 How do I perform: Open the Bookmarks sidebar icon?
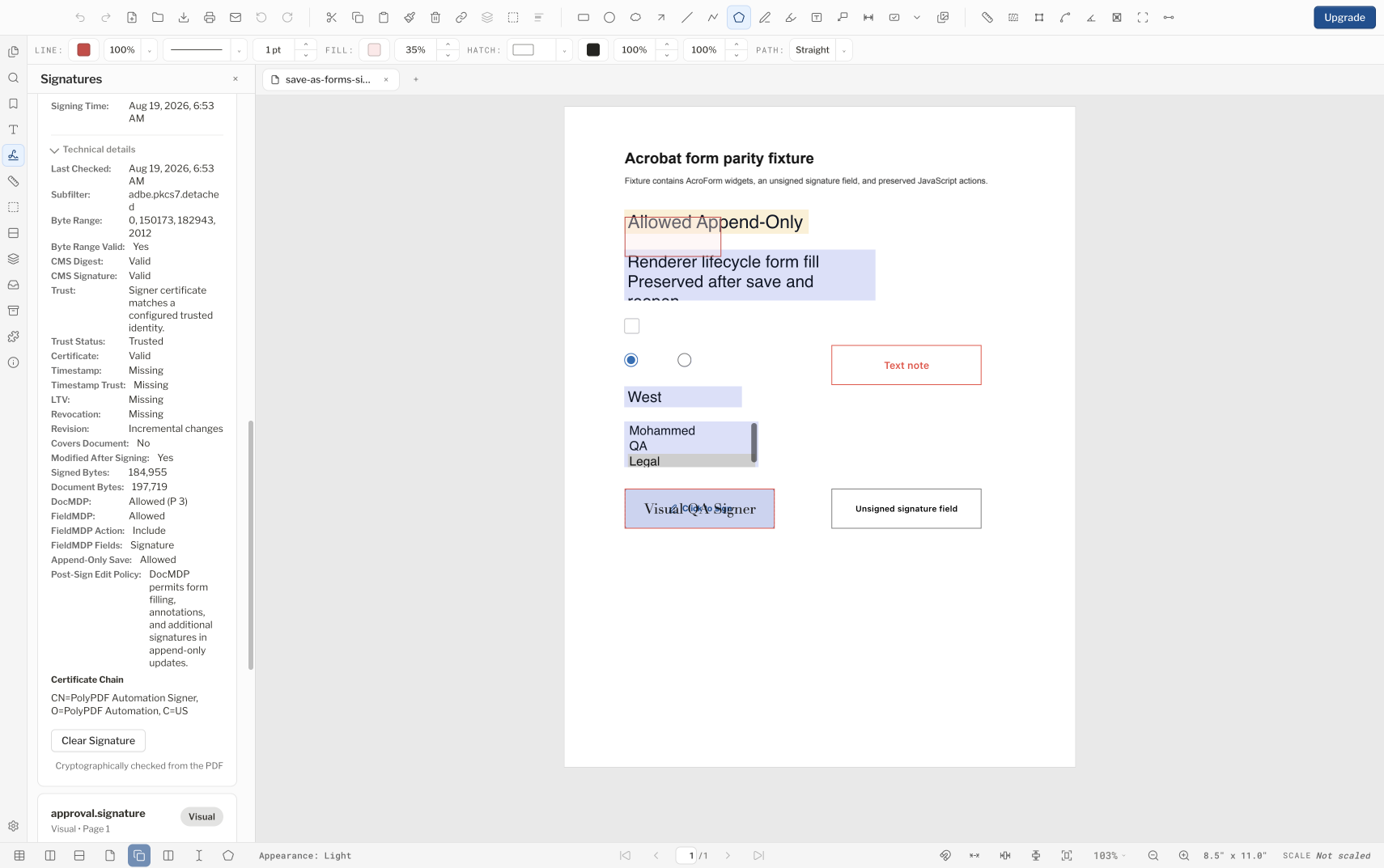13,104
